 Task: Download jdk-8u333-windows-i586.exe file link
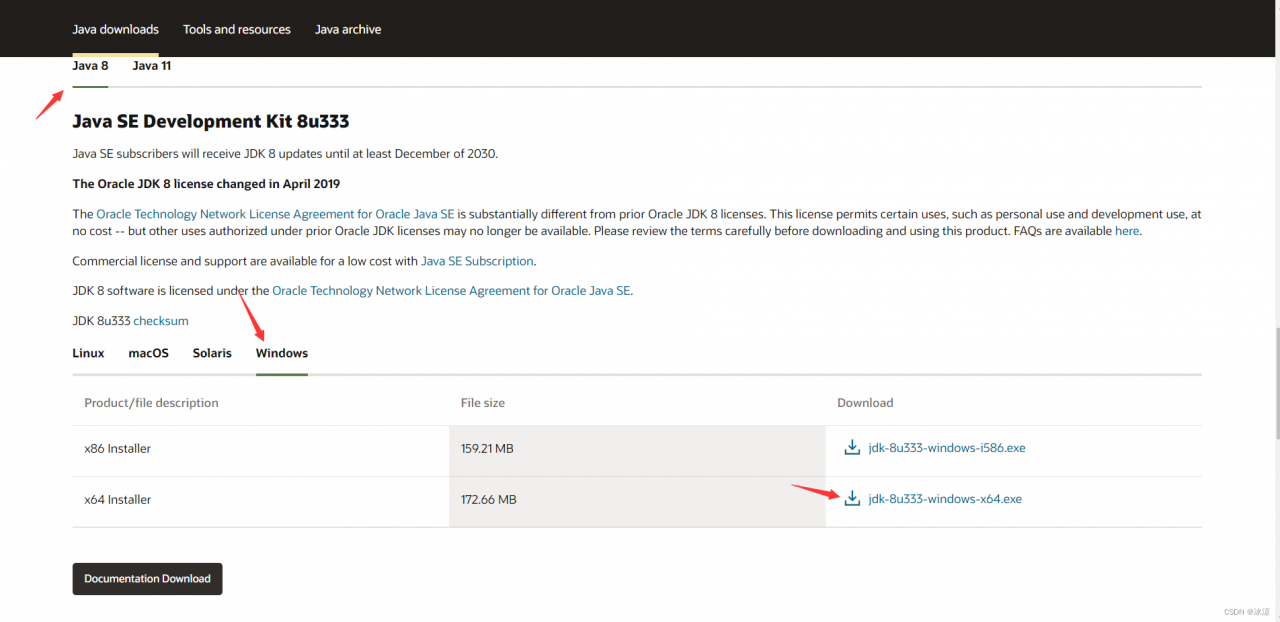(947, 448)
